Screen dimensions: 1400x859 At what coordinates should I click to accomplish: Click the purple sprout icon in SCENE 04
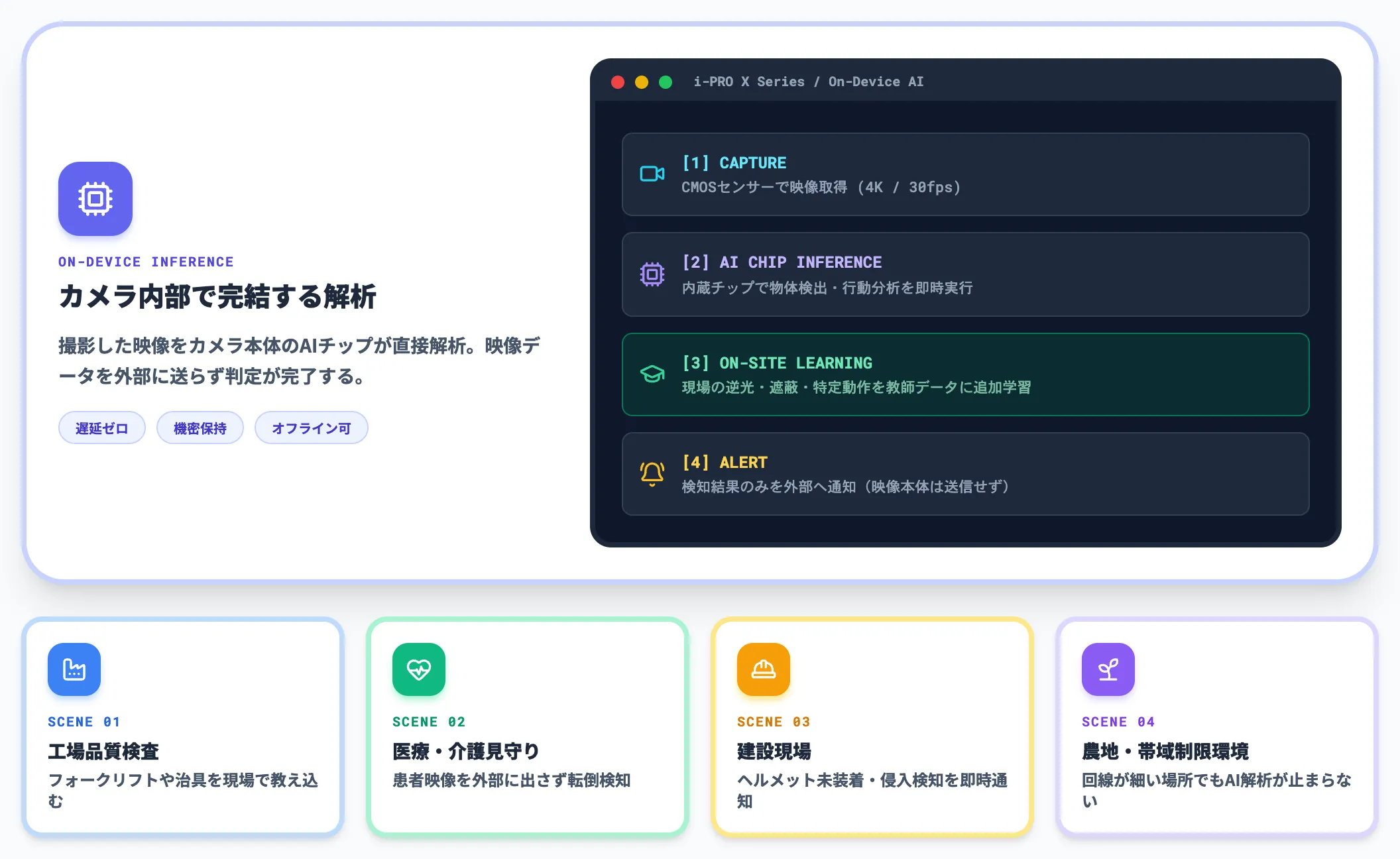click(1108, 669)
